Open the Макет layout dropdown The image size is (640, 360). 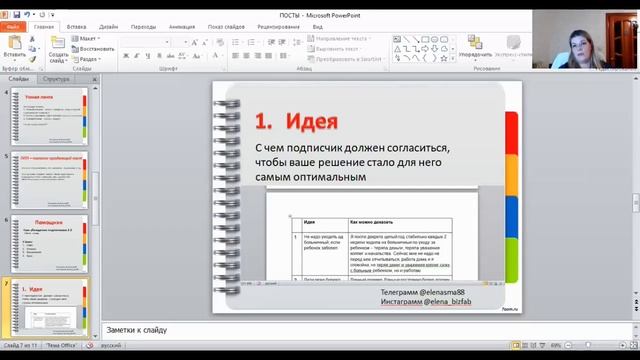coord(86,38)
